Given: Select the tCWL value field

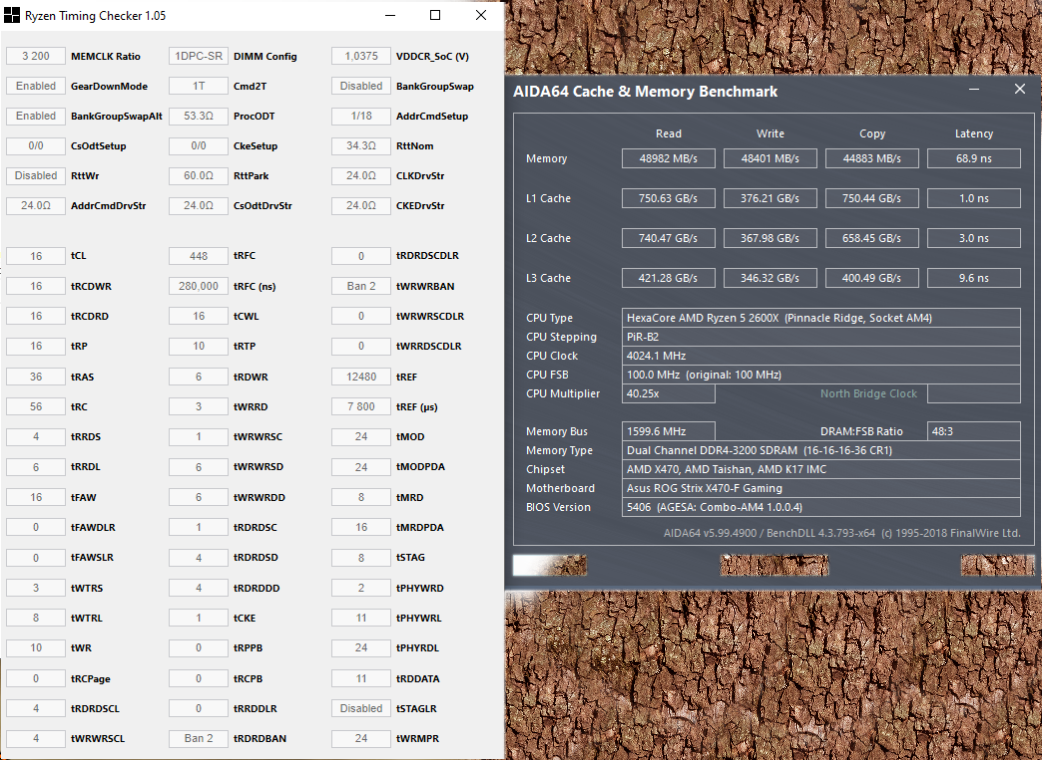Looking at the screenshot, I should tap(199, 316).
